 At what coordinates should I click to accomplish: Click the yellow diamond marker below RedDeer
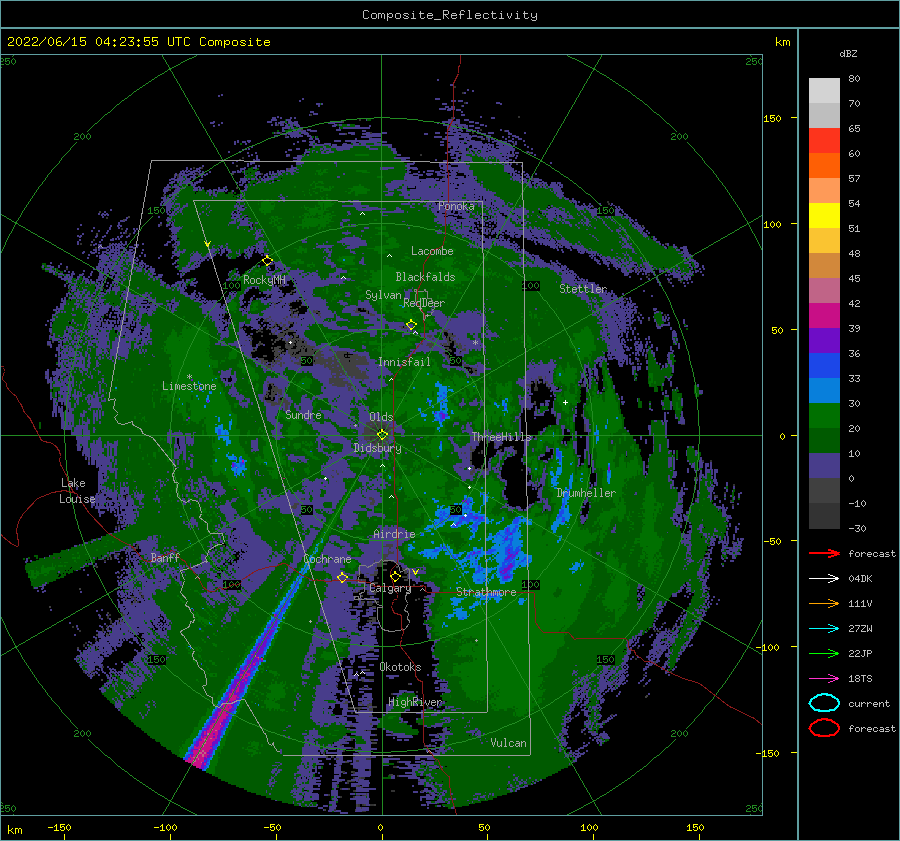pos(411,325)
